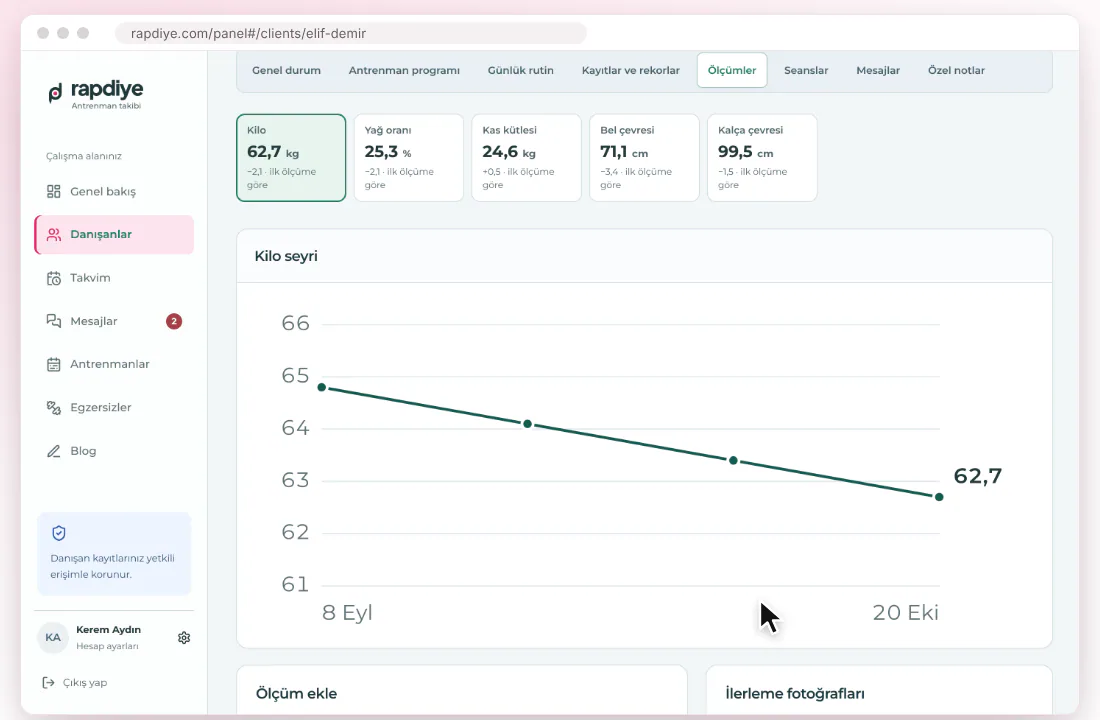Open Genel bakış dashboard icon
Viewport: 1100px width, 720px height.
coord(53,192)
